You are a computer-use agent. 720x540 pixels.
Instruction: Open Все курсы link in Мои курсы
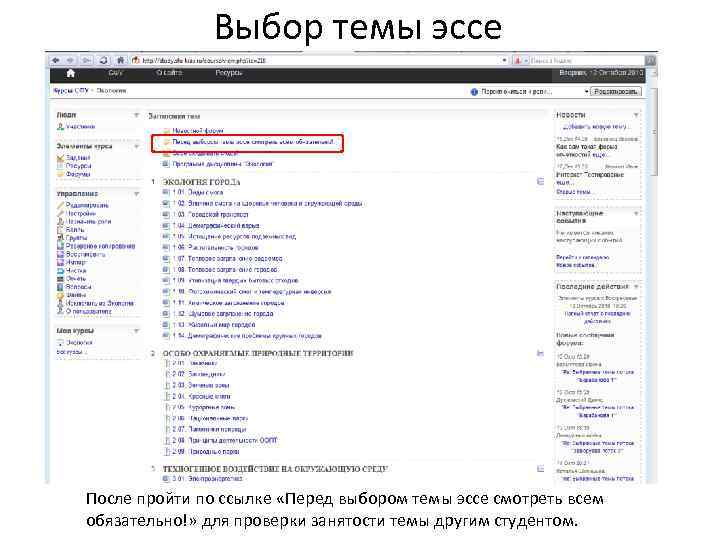pyautogui.click(x=70, y=352)
